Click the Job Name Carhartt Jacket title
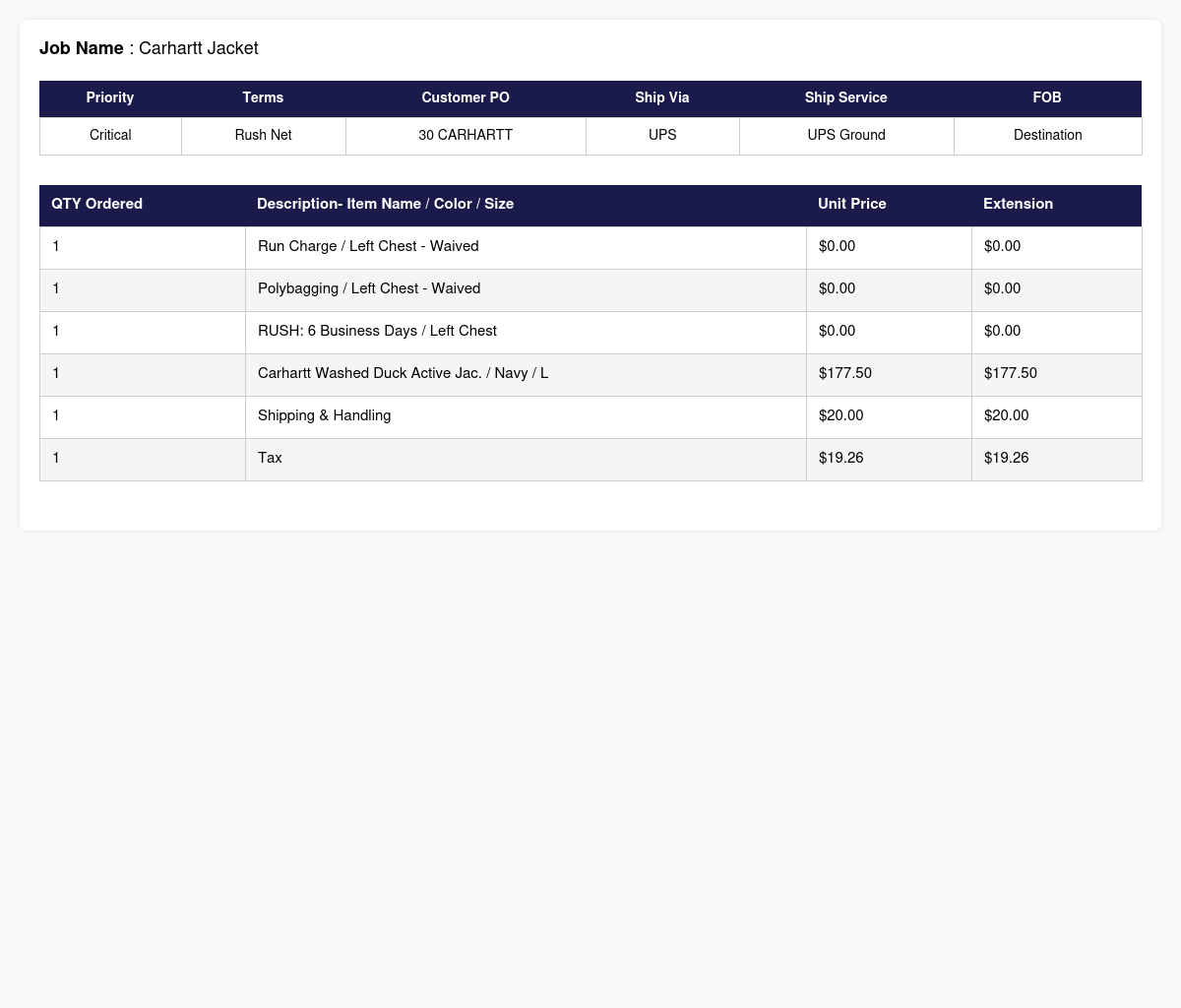This screenshot has width=1181, height=1008. pyautogui.click(x=149, y=48)
